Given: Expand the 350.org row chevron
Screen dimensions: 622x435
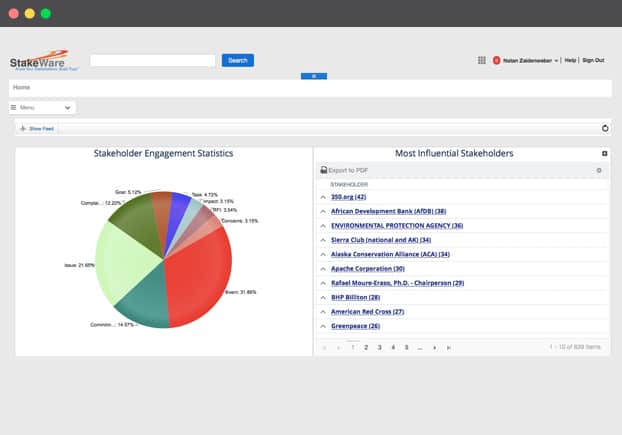Looking at the screenshot, I should [323, 197].
